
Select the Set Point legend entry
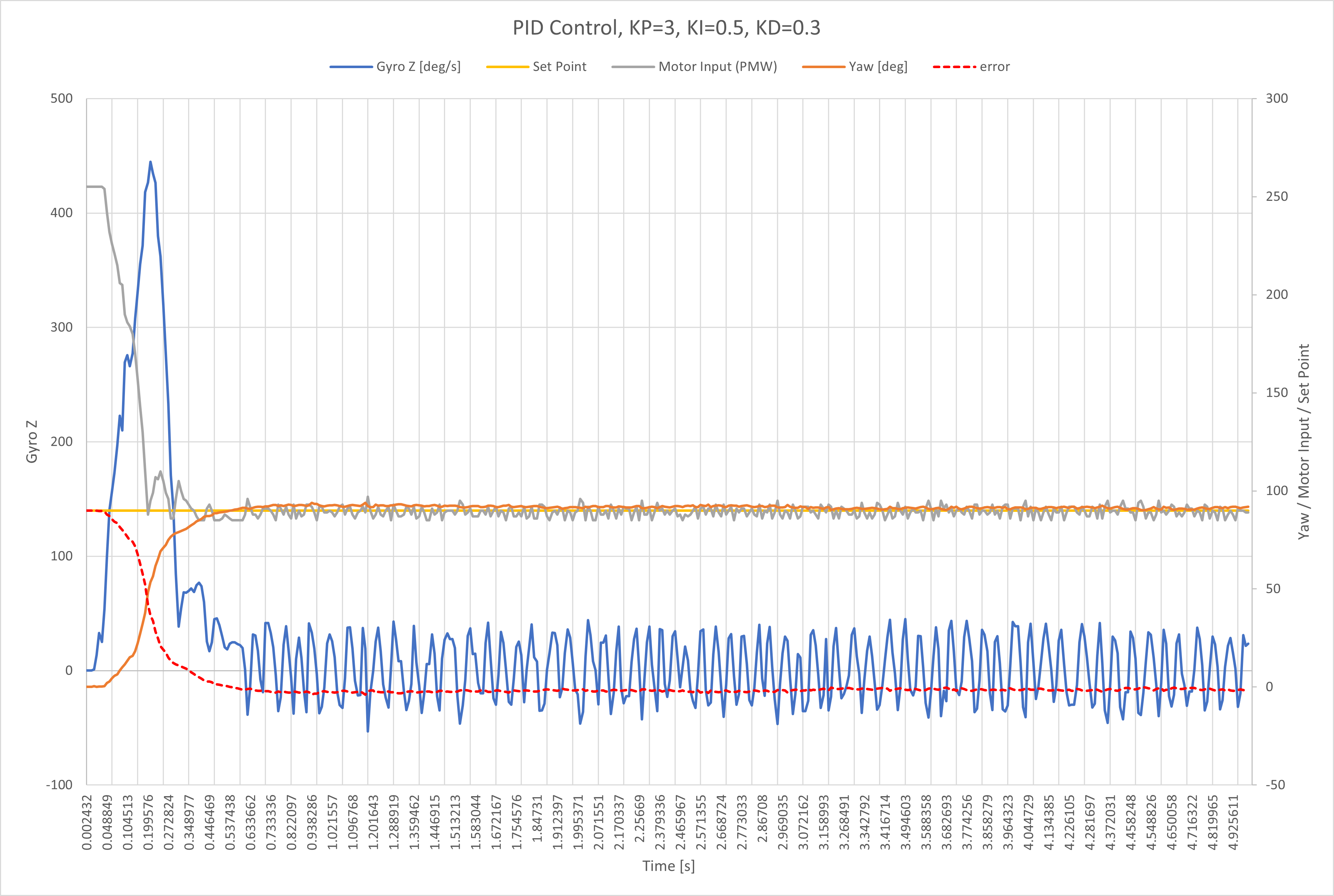pos(536,67)
